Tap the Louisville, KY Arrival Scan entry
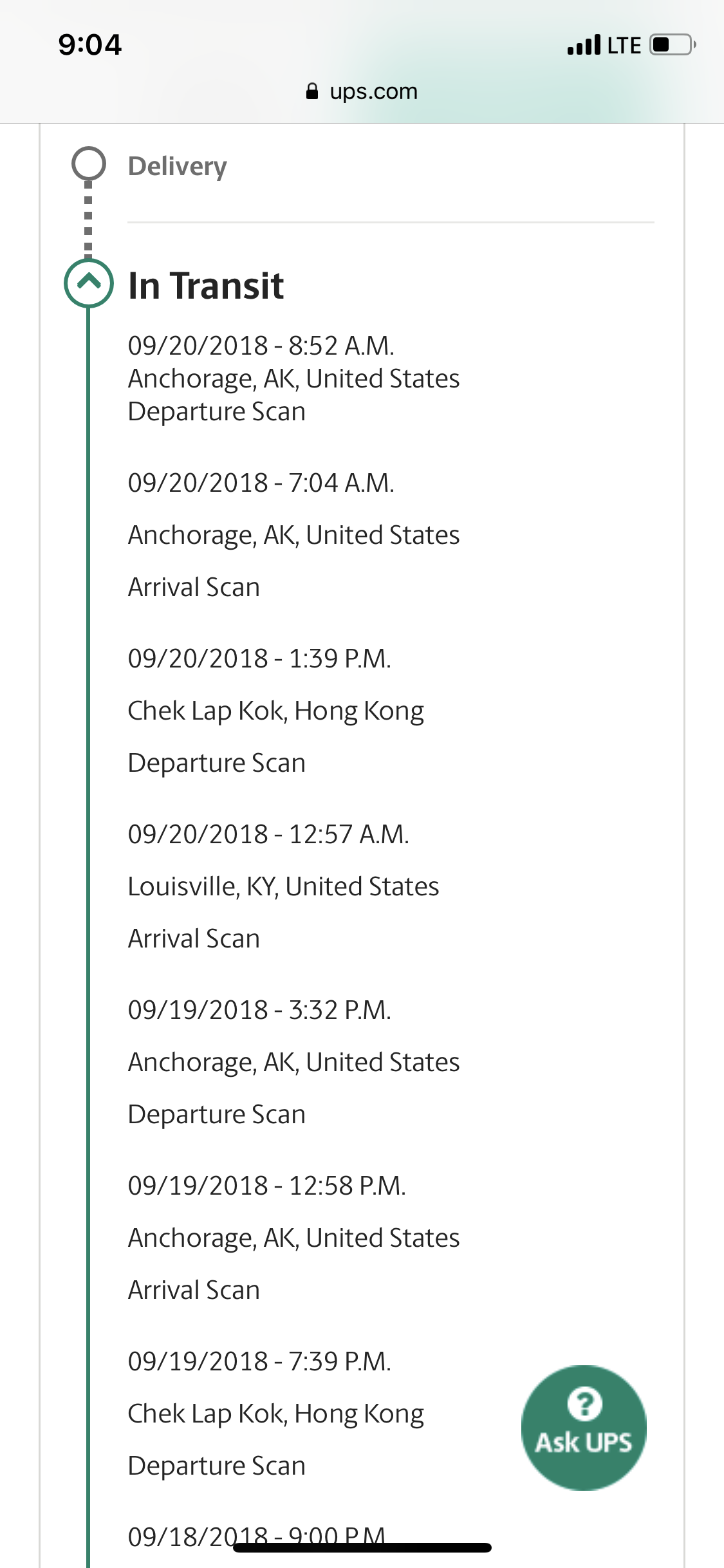This screenshot has height=1568, width=724. coord(283,886)
